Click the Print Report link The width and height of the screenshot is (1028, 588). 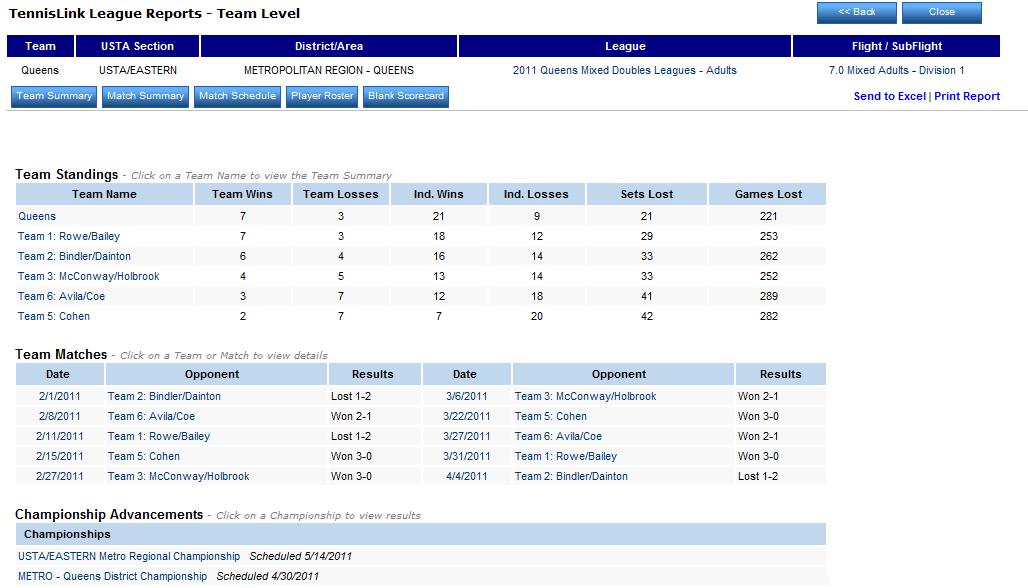(x=966, y=96)
